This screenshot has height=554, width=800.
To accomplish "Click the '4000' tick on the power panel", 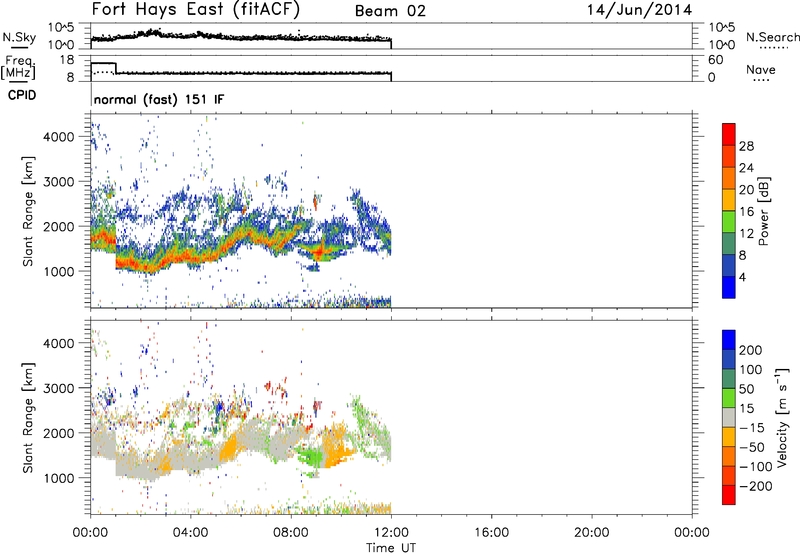I will coord(59,137).
